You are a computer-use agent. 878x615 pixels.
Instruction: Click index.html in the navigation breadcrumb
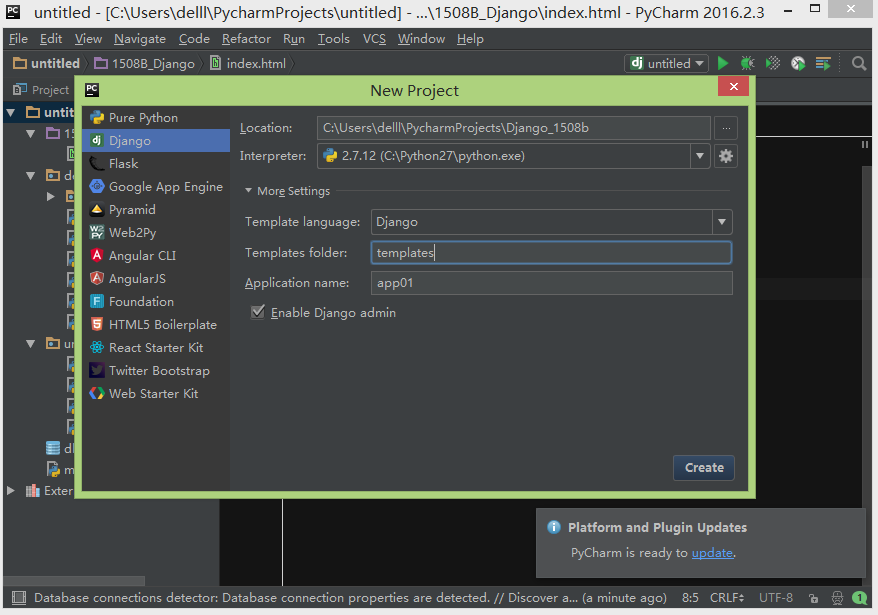coord(248,63)
